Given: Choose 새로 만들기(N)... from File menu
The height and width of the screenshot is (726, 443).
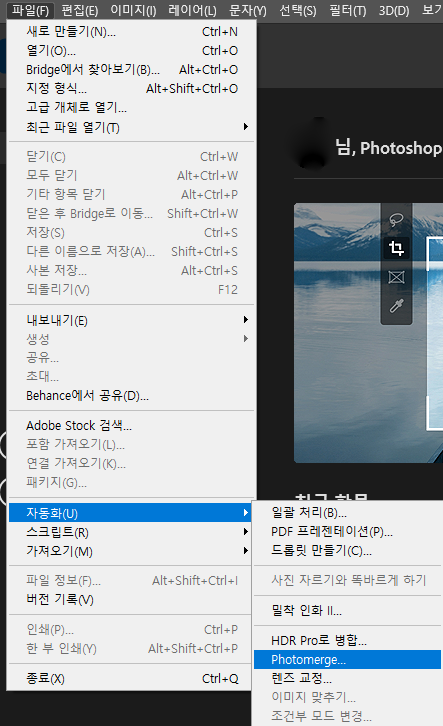Looking at the screenshot, I should [x=132, y=31].
